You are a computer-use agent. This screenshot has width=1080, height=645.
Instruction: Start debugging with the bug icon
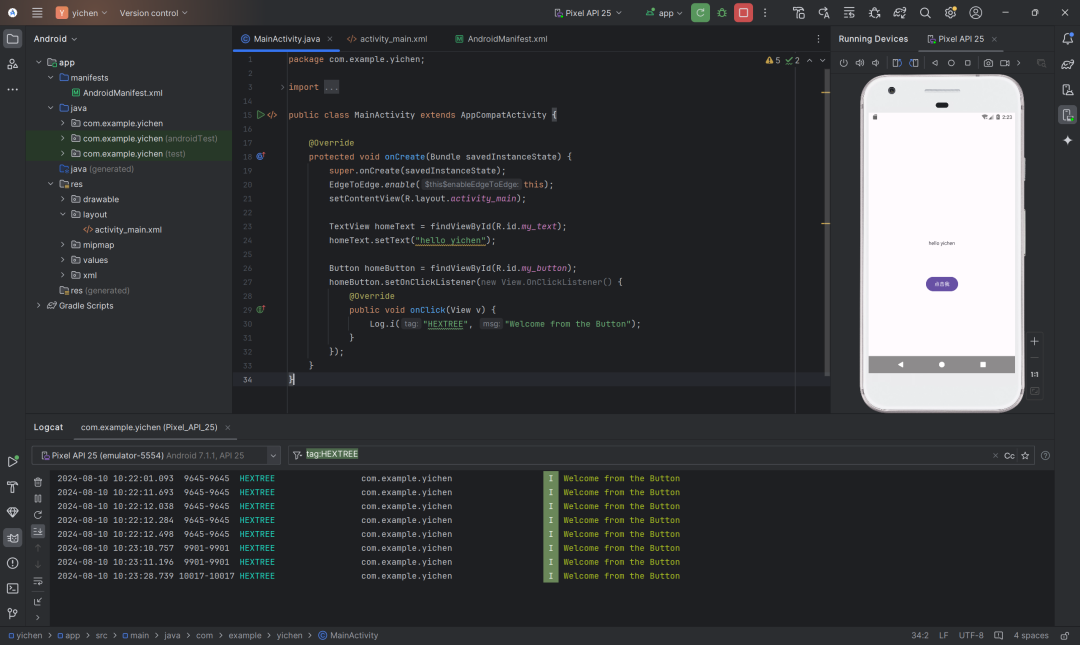(722, 13)
